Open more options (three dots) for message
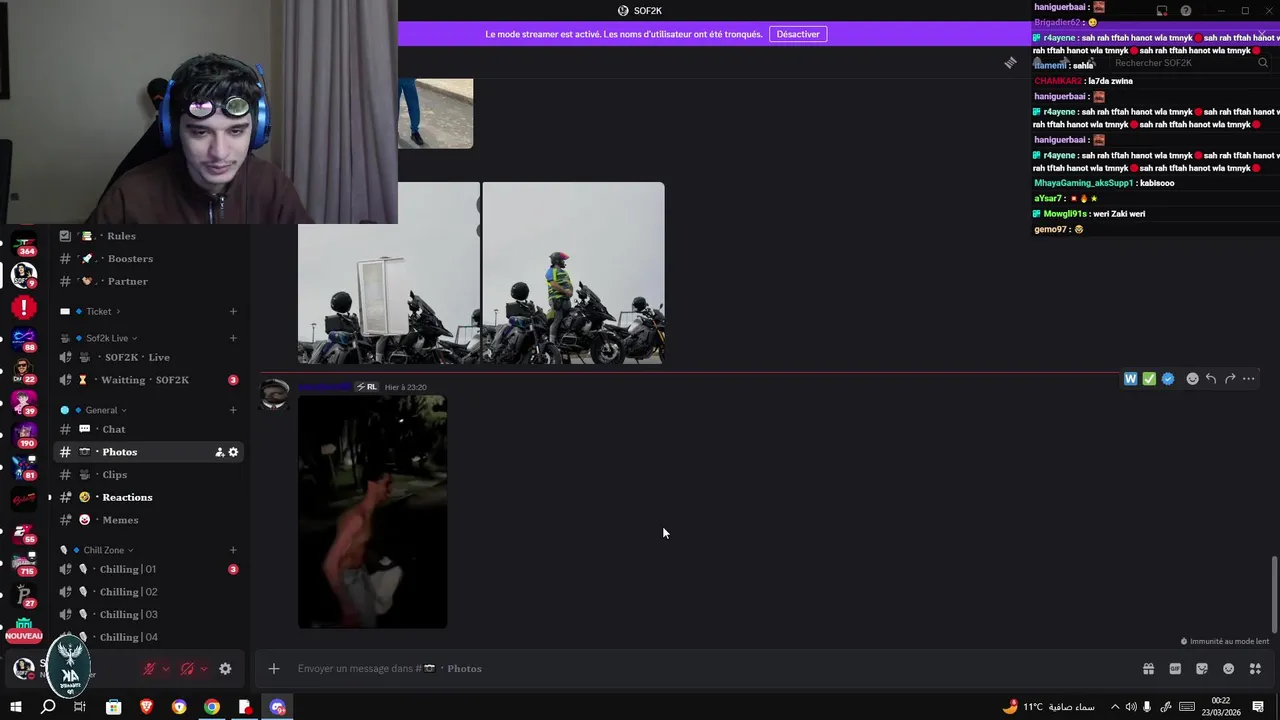The height and width of the screenshot is (720, 1280). [1249, 379]
